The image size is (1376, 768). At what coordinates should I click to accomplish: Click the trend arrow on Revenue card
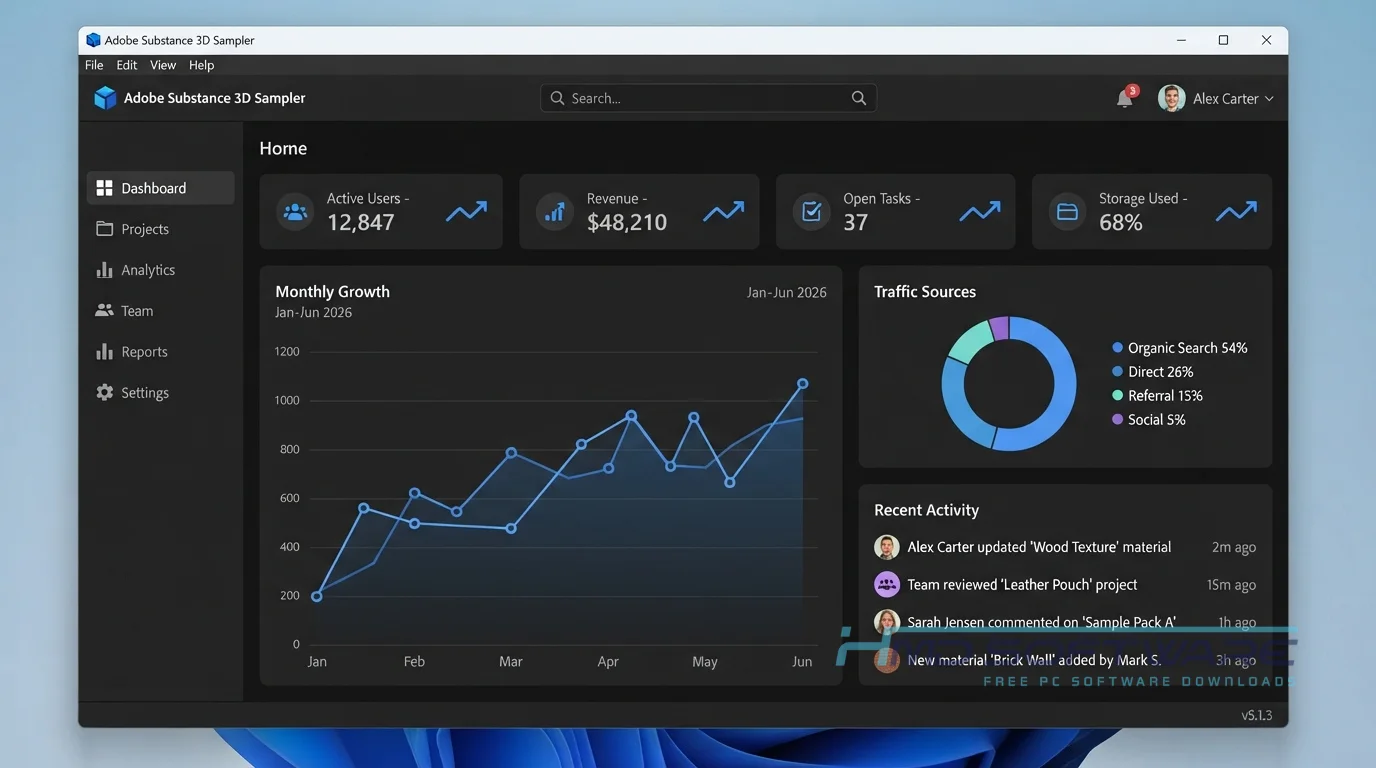click(x=724, y=212)
